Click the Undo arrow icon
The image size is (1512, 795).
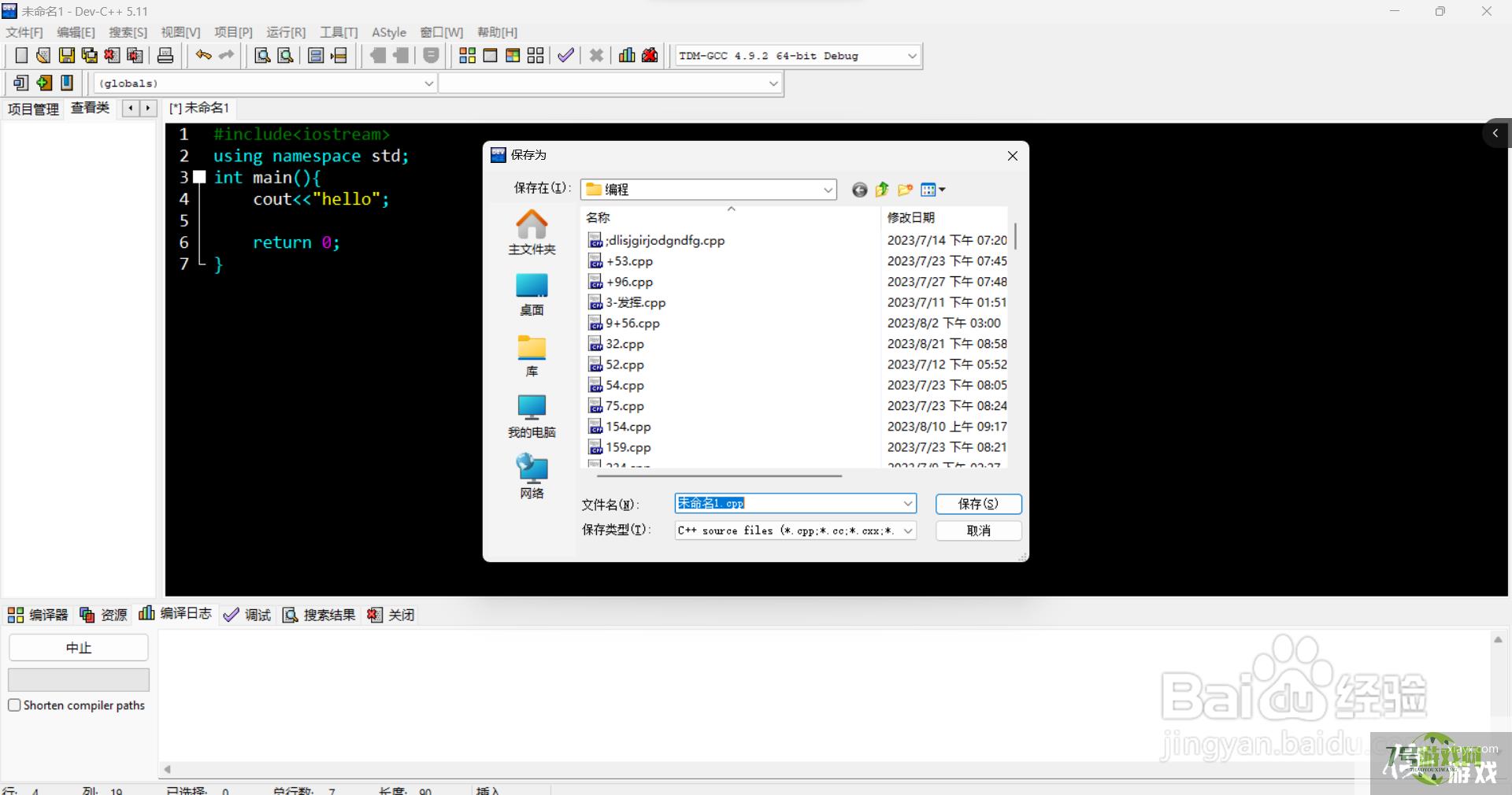[x=203, y=55]
